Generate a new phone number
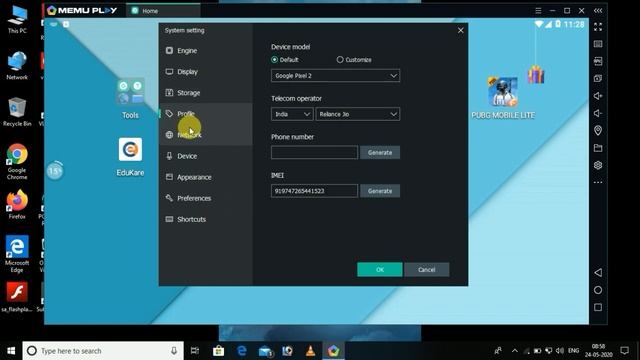Viewport: 640px width, 360px height. click(380, 153)
